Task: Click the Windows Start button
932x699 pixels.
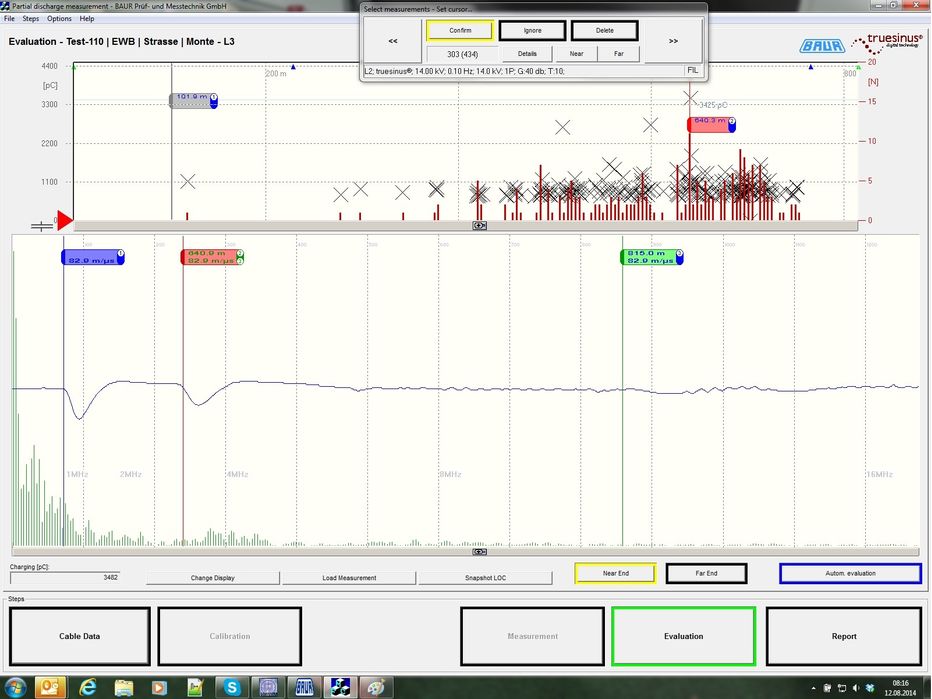Action: point(14,687)
